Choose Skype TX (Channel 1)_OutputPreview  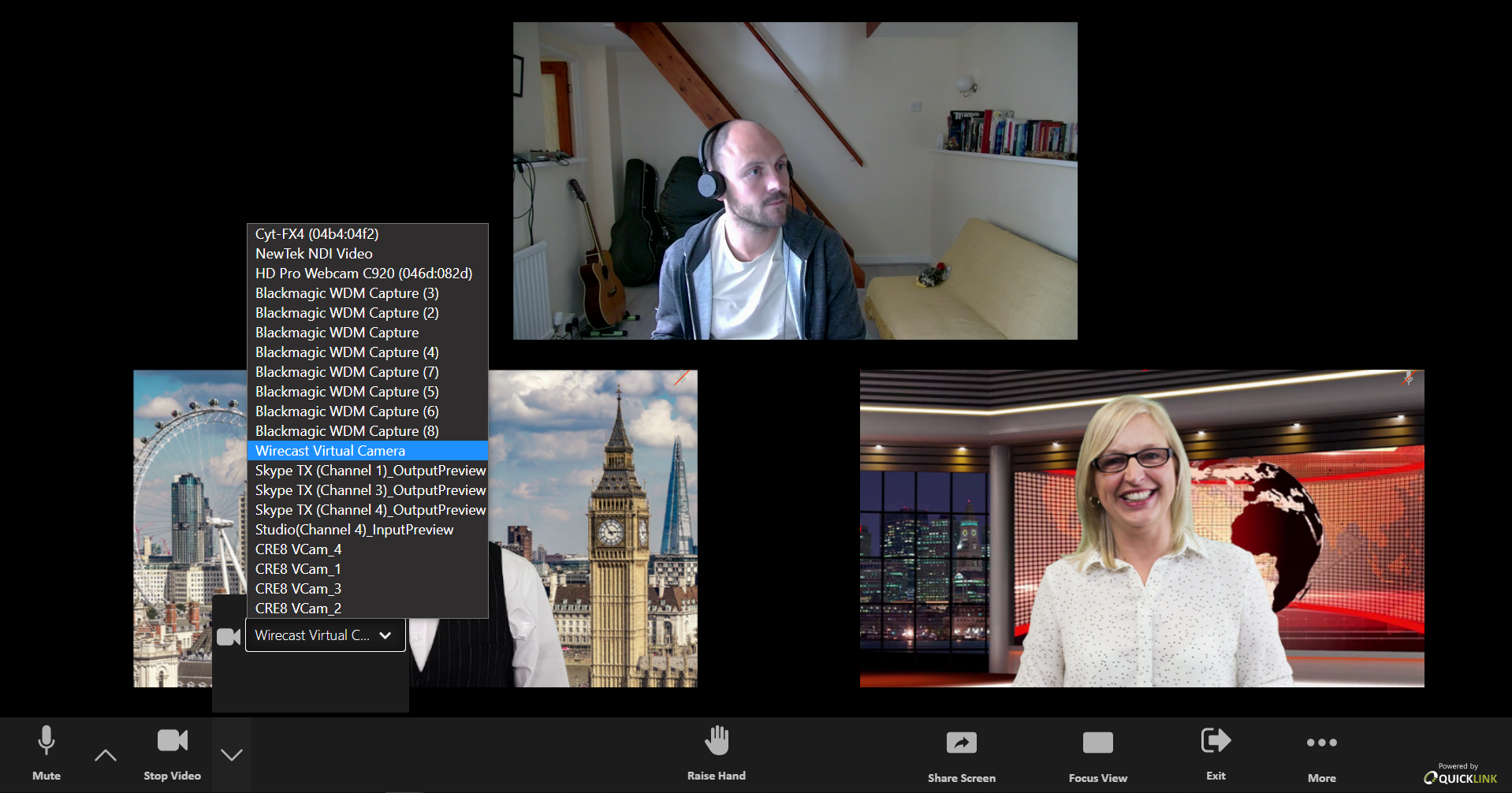367,471
